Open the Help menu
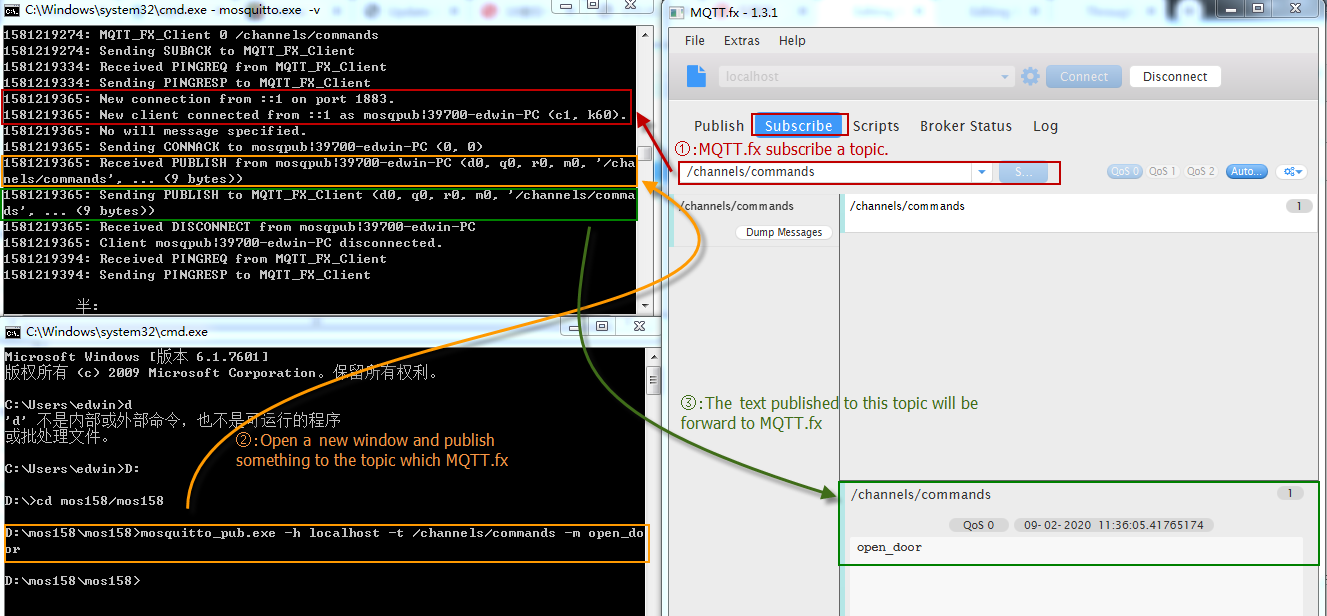 point(792,41)
